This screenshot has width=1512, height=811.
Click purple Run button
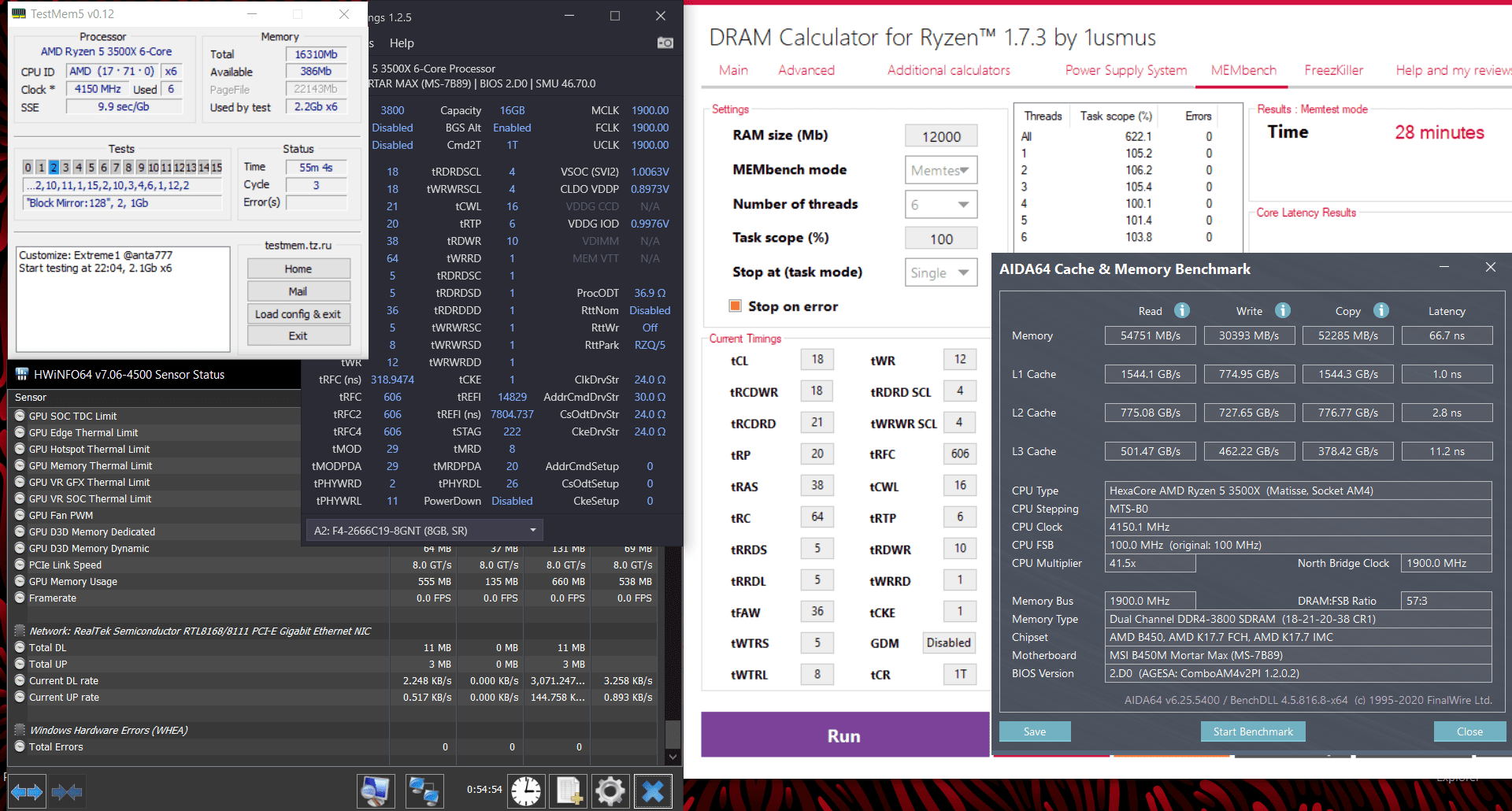[845, 735]
